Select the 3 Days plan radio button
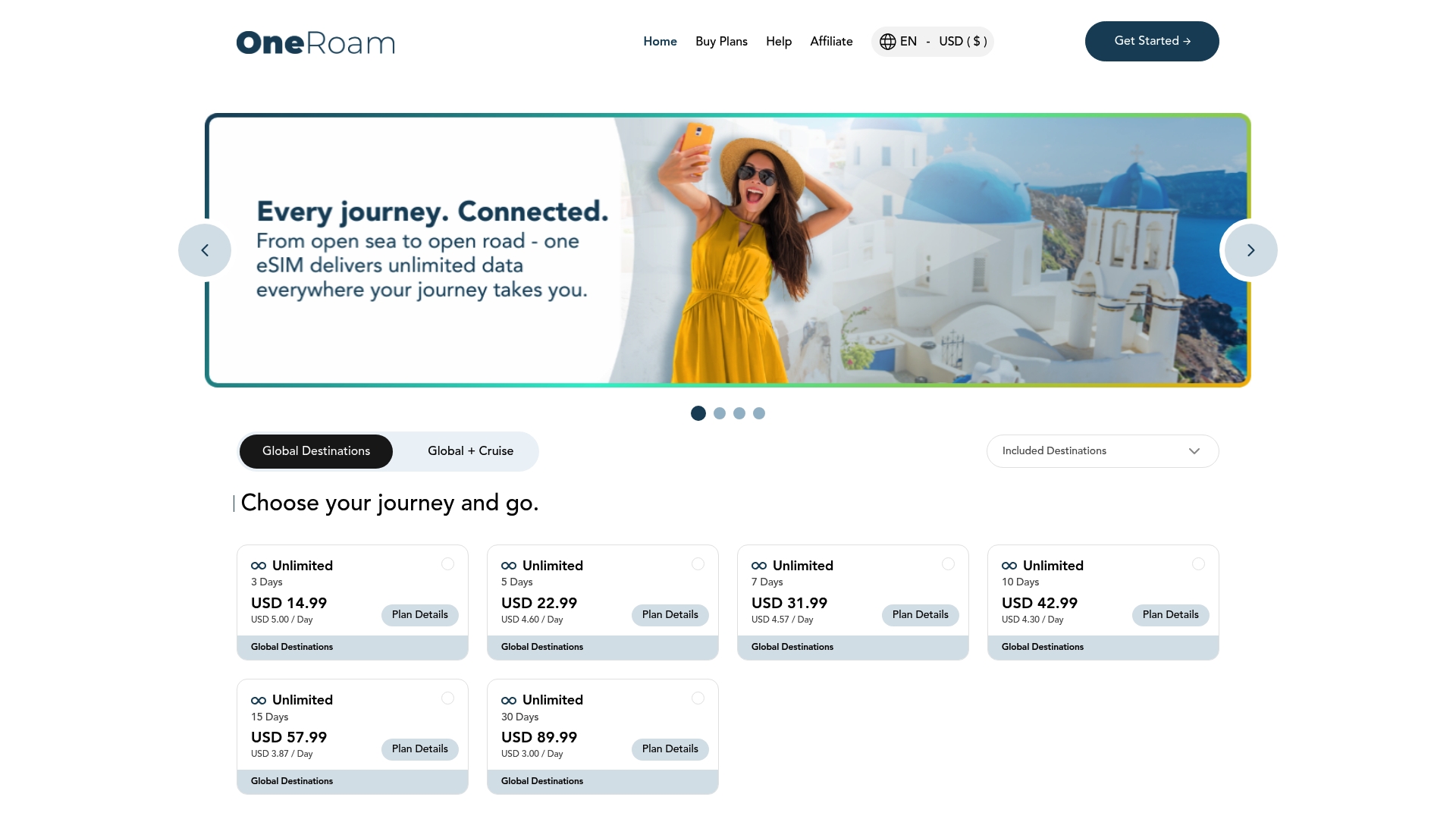 pyautogui.click(x=447, y=564)
